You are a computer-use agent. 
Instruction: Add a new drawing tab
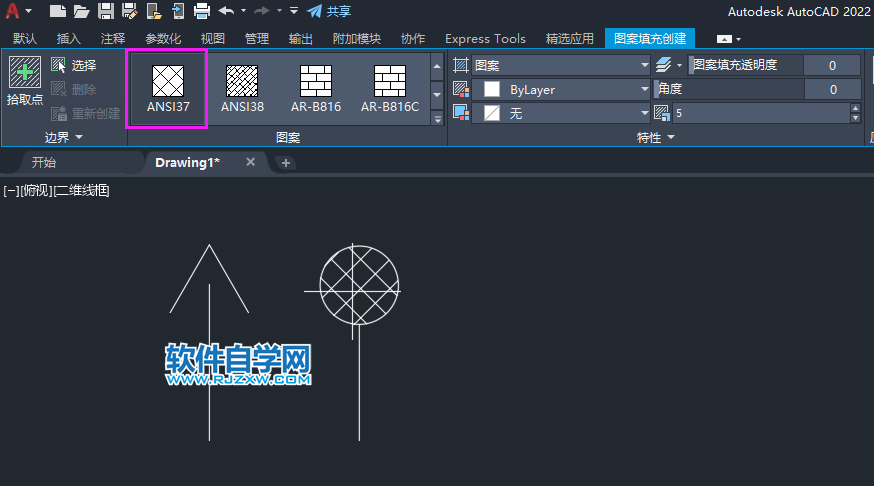click(x=285, y=163)
